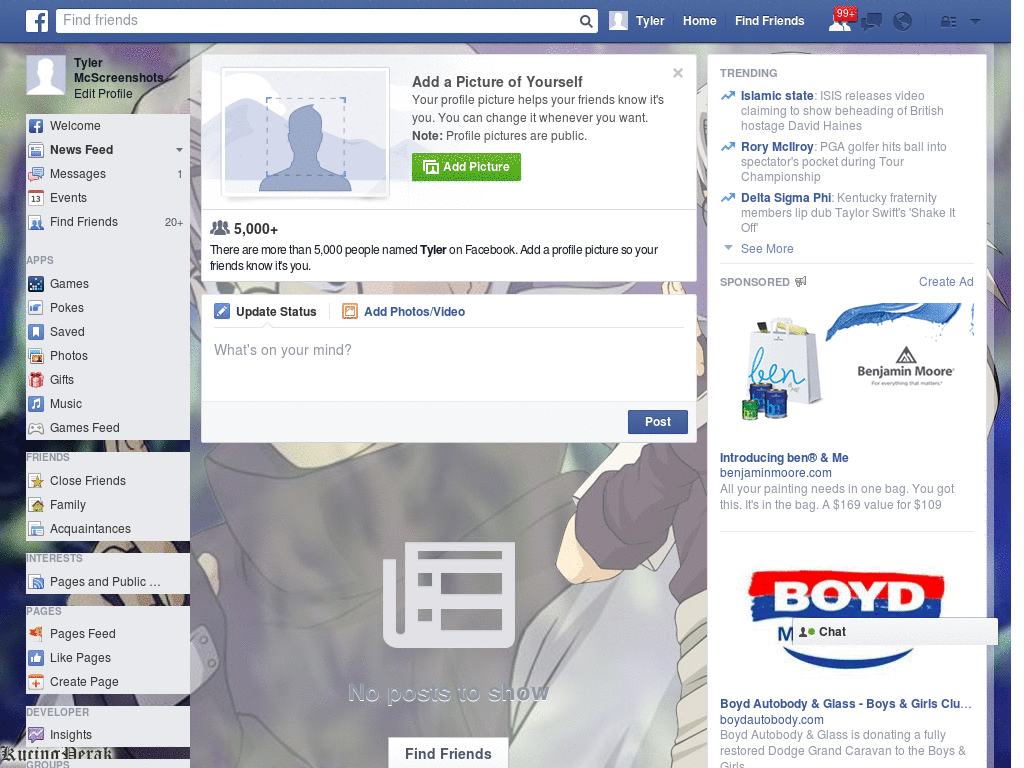Click Create Ad link
Screen dimensions: 1024x768
(946, 282)
